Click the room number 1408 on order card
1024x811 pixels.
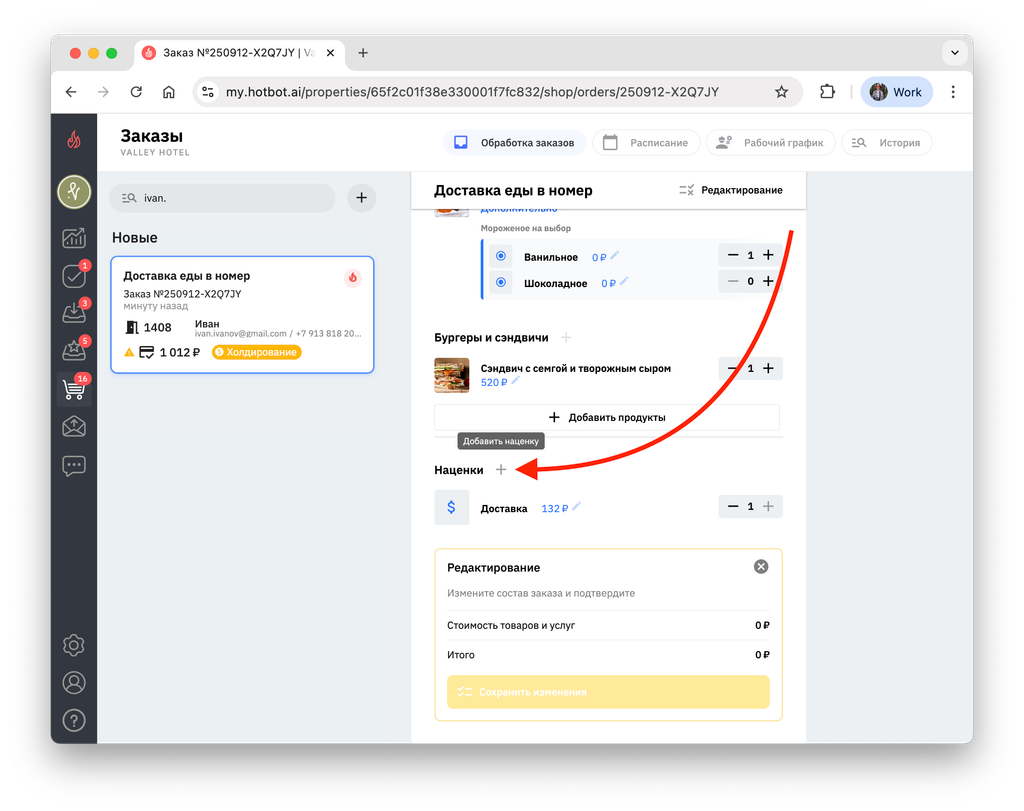point(157,327)
